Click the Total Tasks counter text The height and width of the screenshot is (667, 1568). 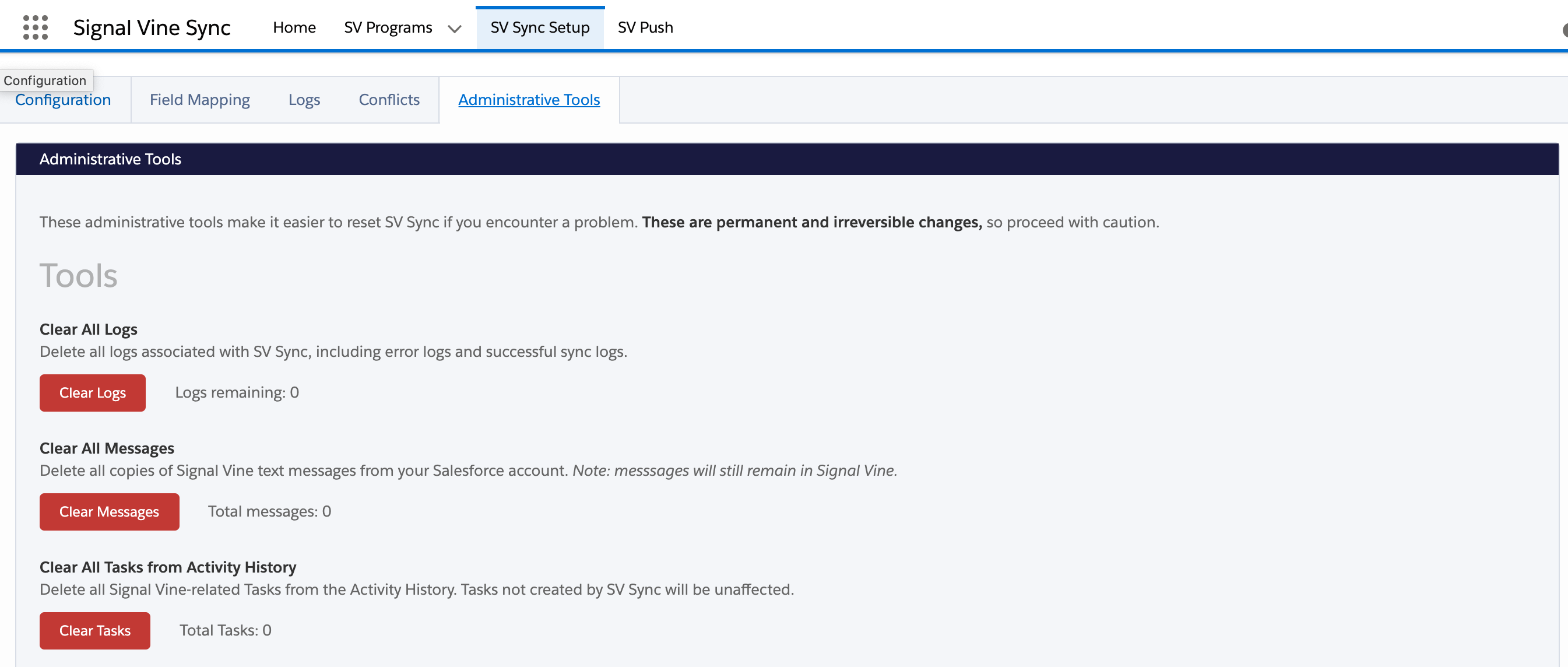click(x=225, y=630)
